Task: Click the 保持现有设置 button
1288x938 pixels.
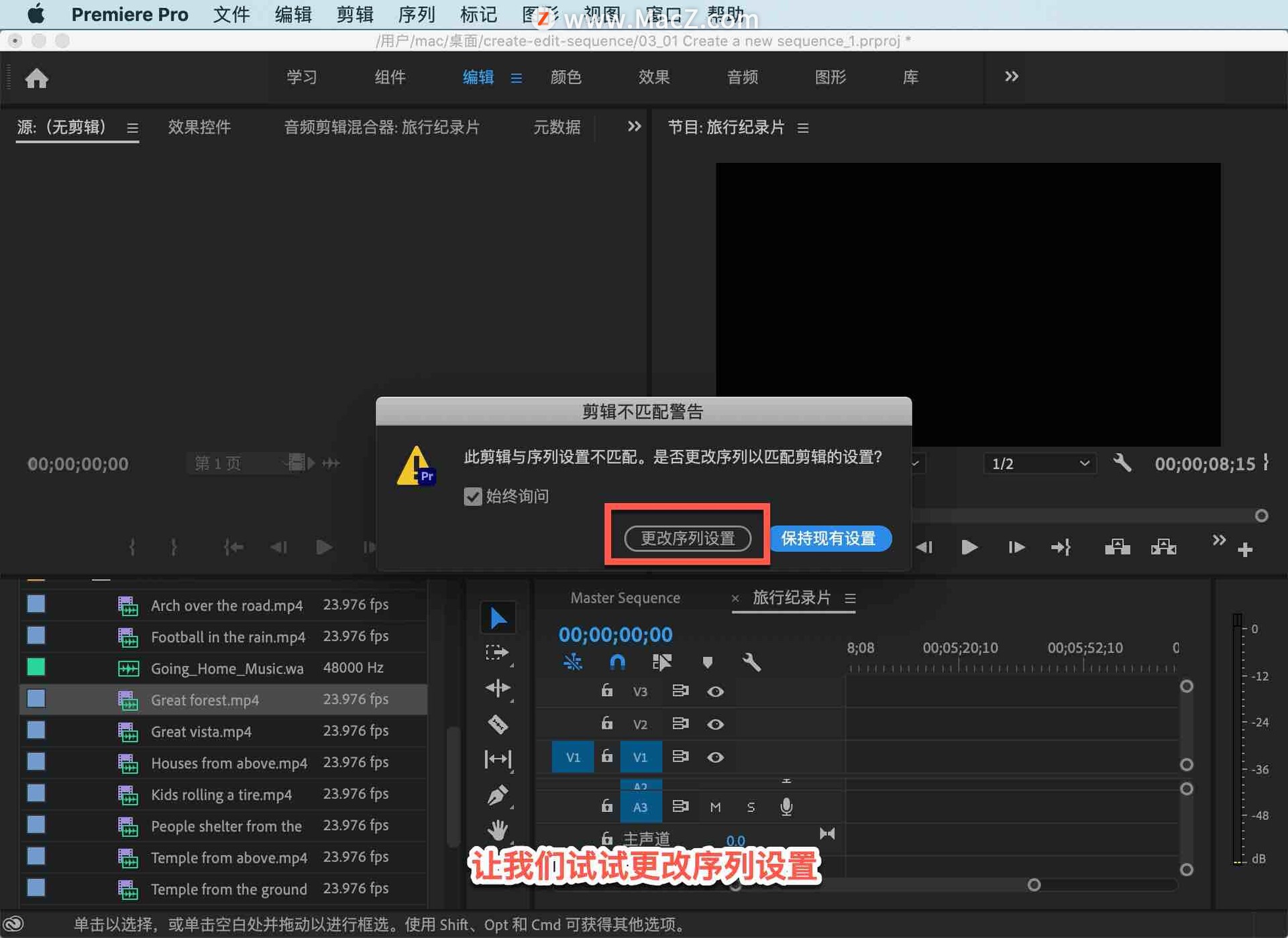Action: point(829,538)
